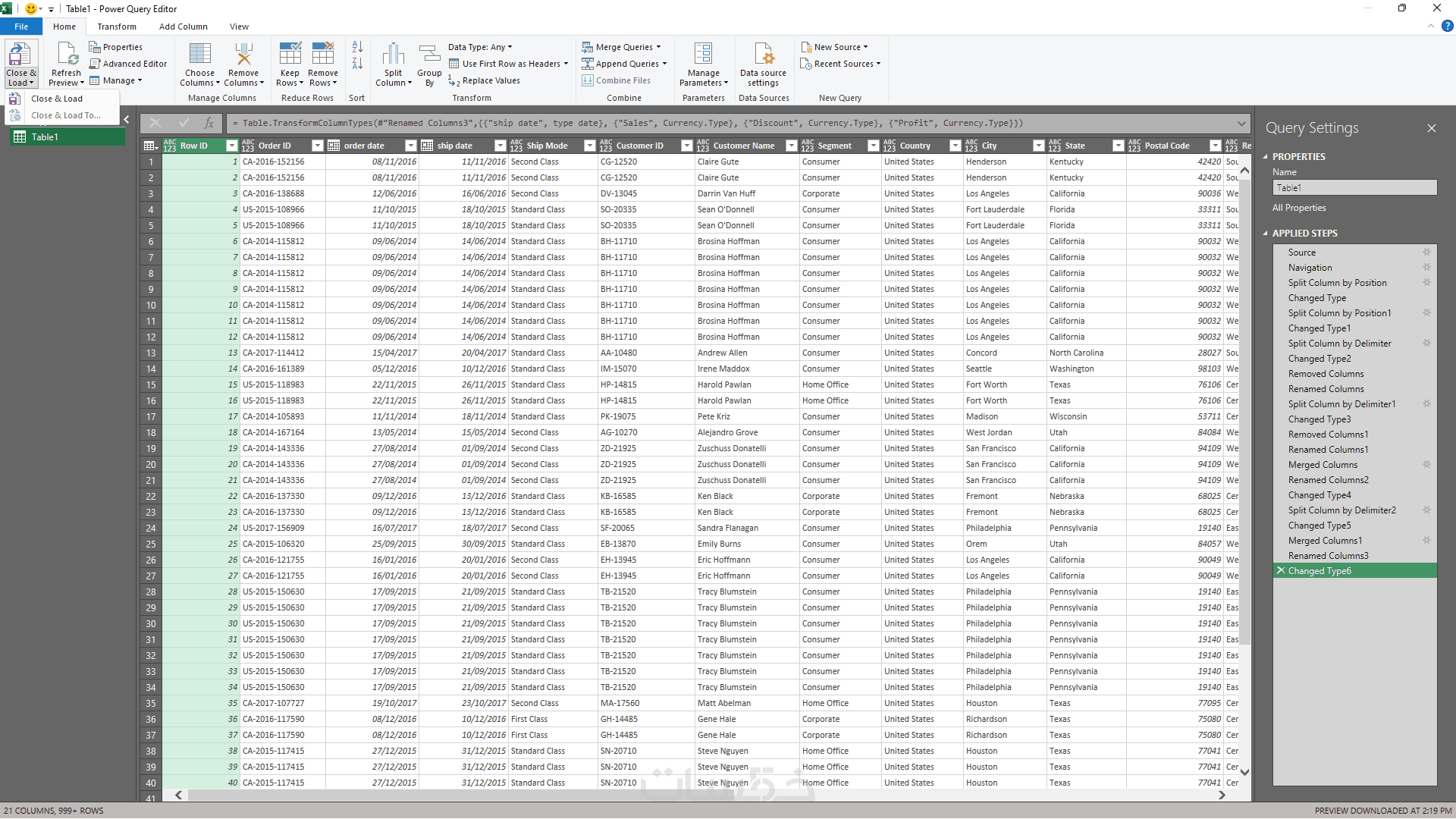This screenshot has height=819, width=1456.
Task: Collapse the APPLIED STEPS section
Action: point(1265,234)
